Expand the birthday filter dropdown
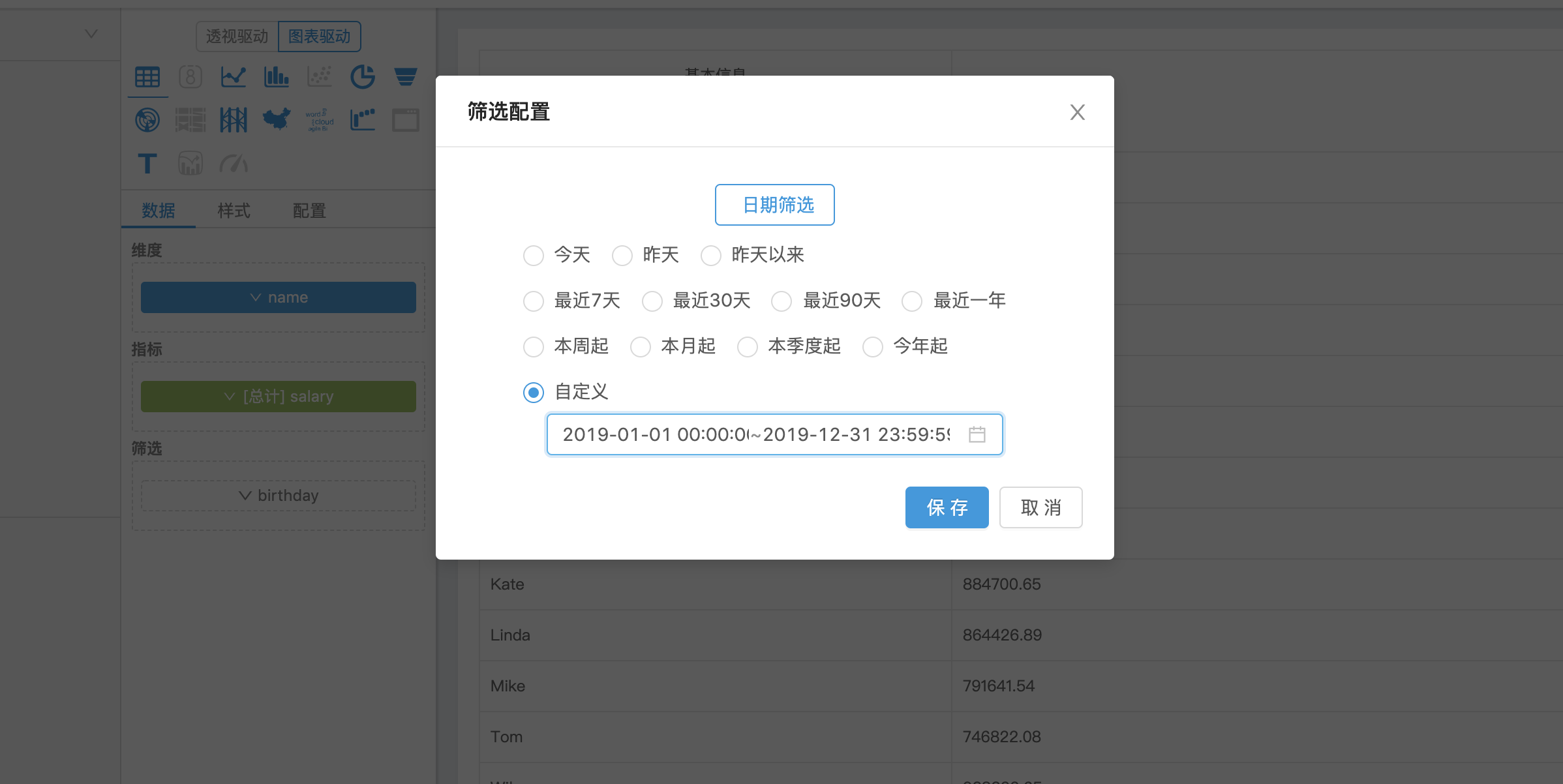Image resolution: width=1563 pixels, height=784 pixels. (279, 496)
